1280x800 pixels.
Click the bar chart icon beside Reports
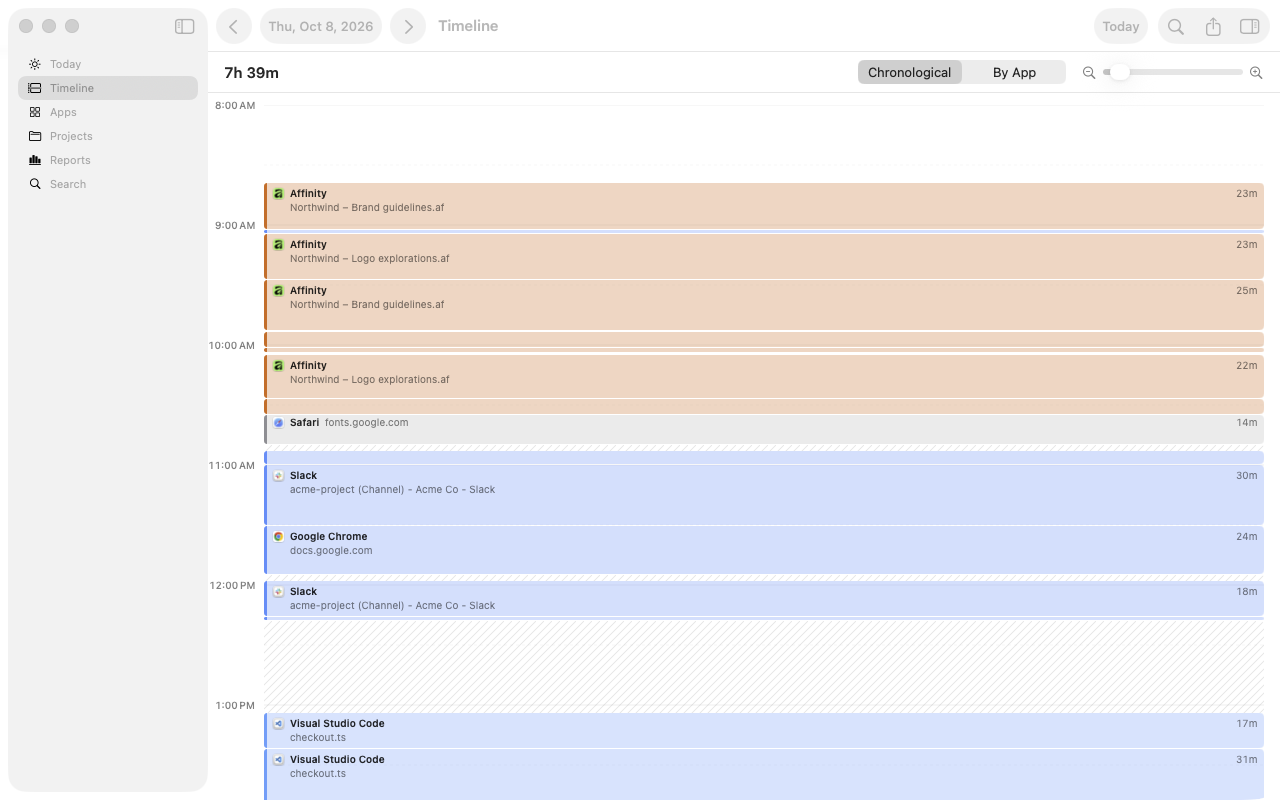(35, 160)
